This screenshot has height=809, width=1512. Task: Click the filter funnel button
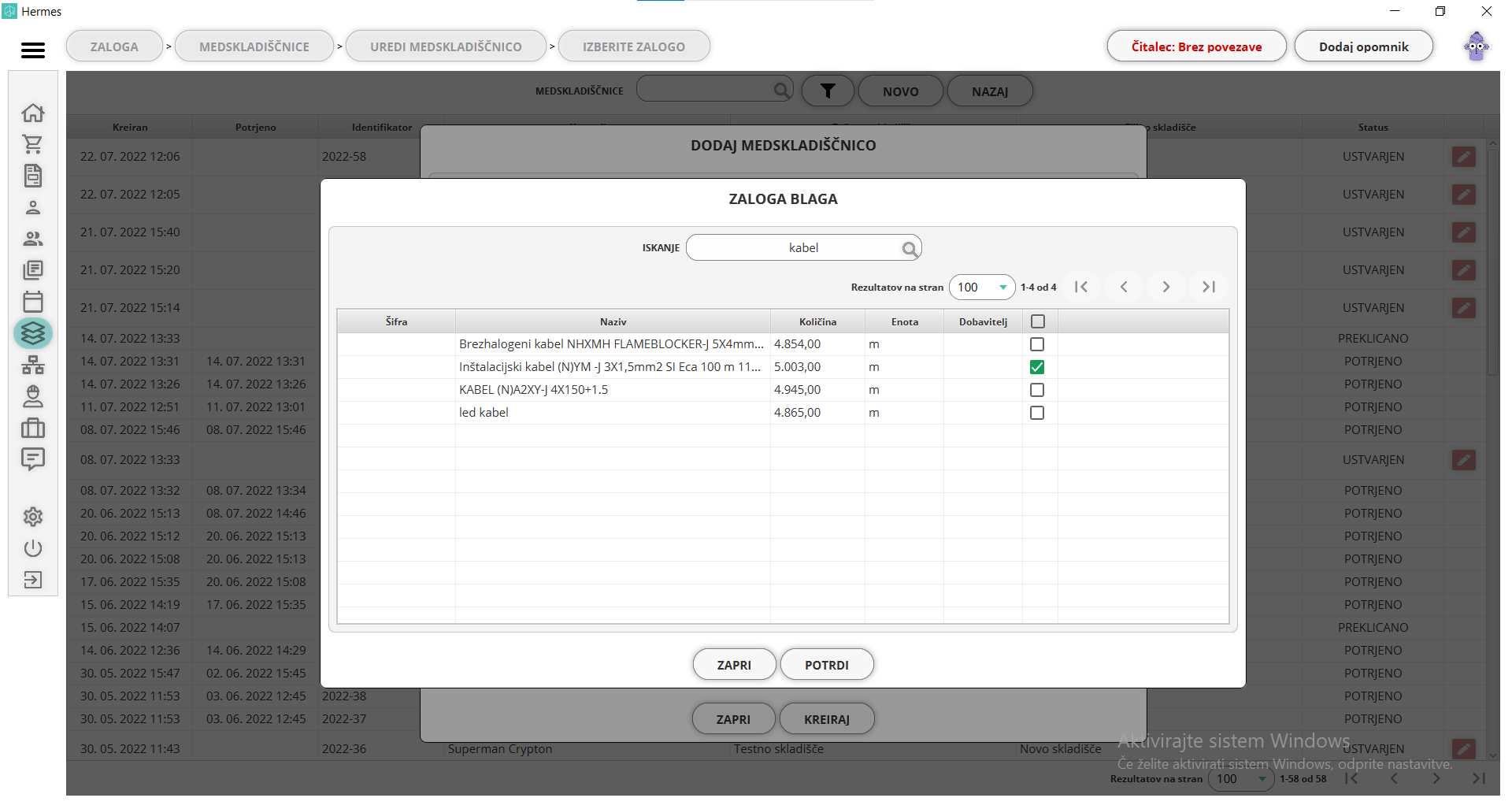(x=828, y=91)
